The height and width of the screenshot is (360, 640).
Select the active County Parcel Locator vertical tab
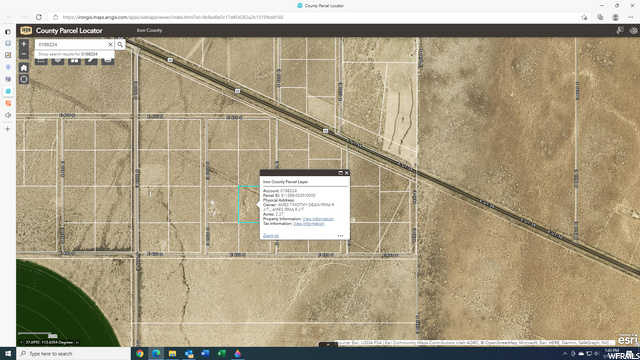8,91
